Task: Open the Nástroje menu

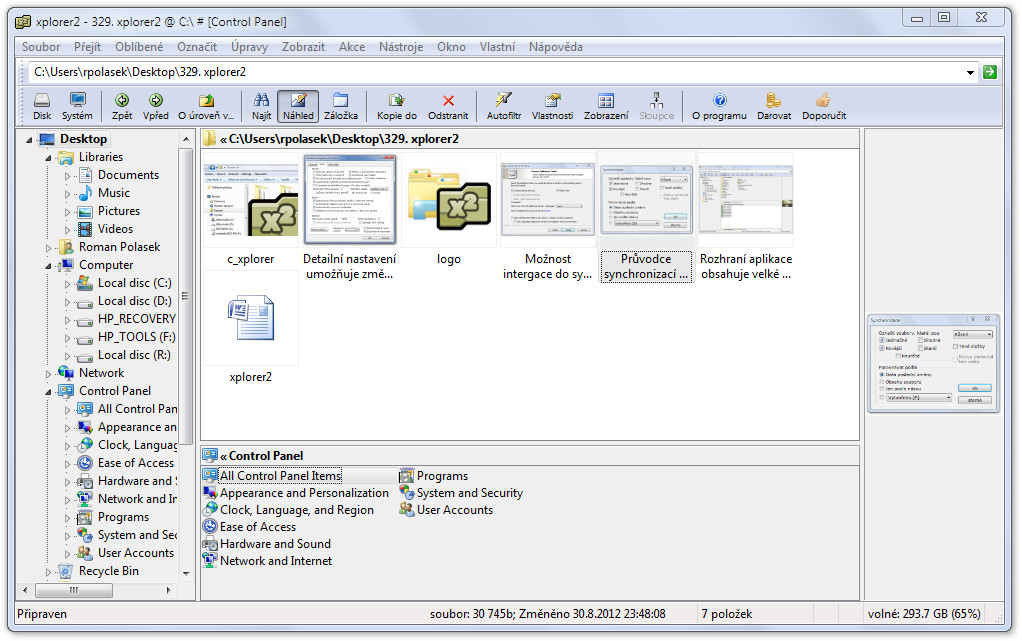Action: point(401,47)
